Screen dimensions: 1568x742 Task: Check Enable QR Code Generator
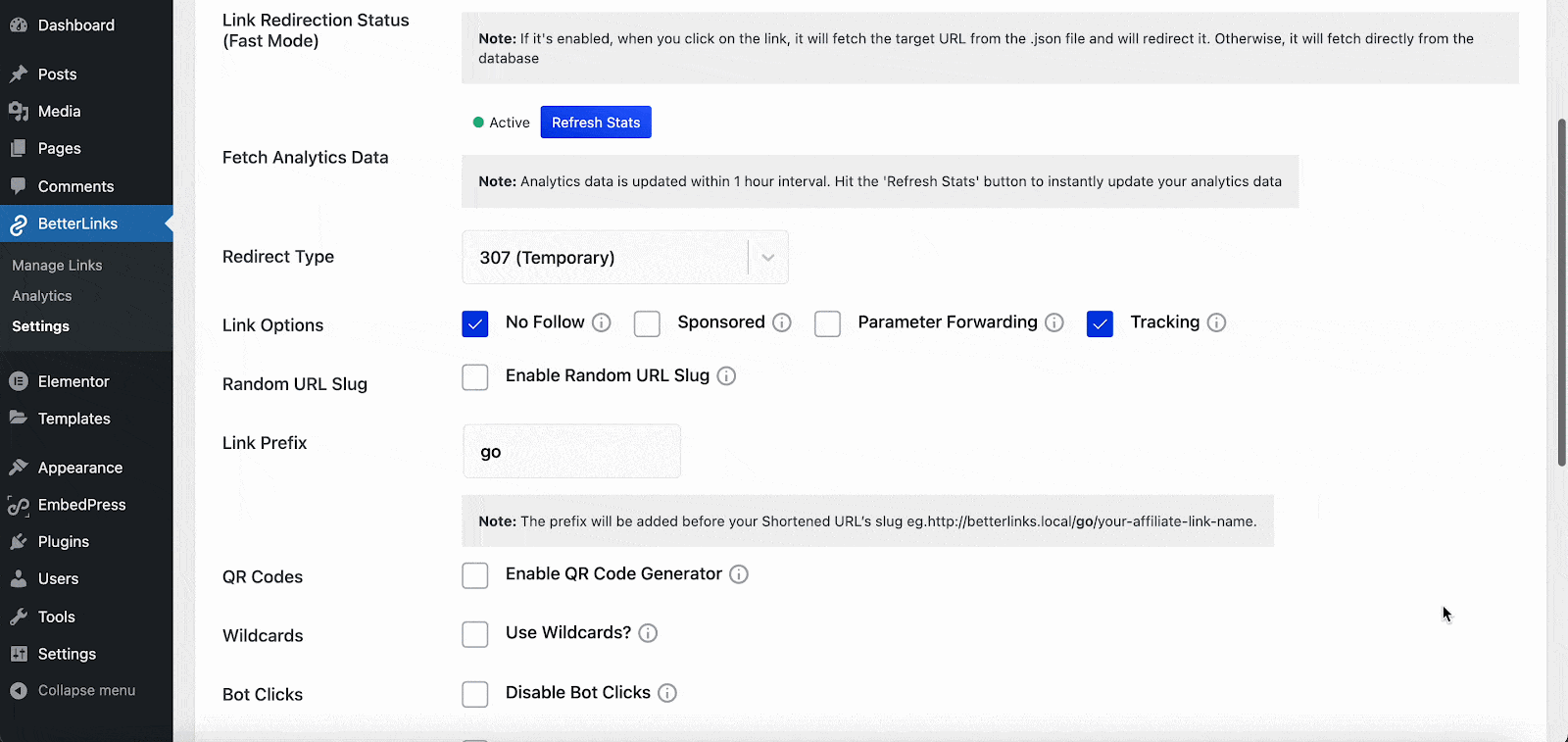(475, 575)
